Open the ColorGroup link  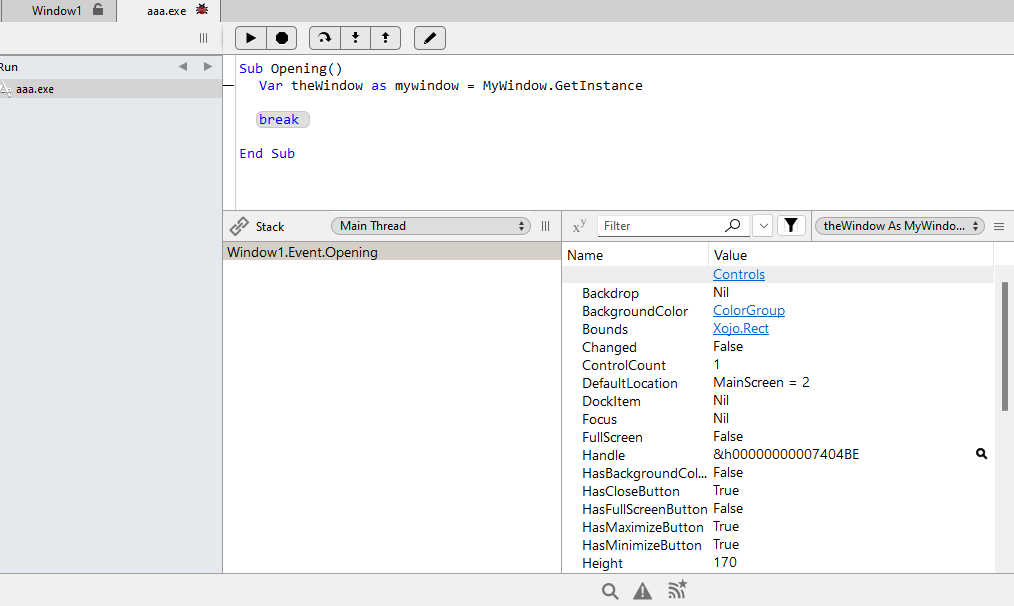(x=749, y=310)
